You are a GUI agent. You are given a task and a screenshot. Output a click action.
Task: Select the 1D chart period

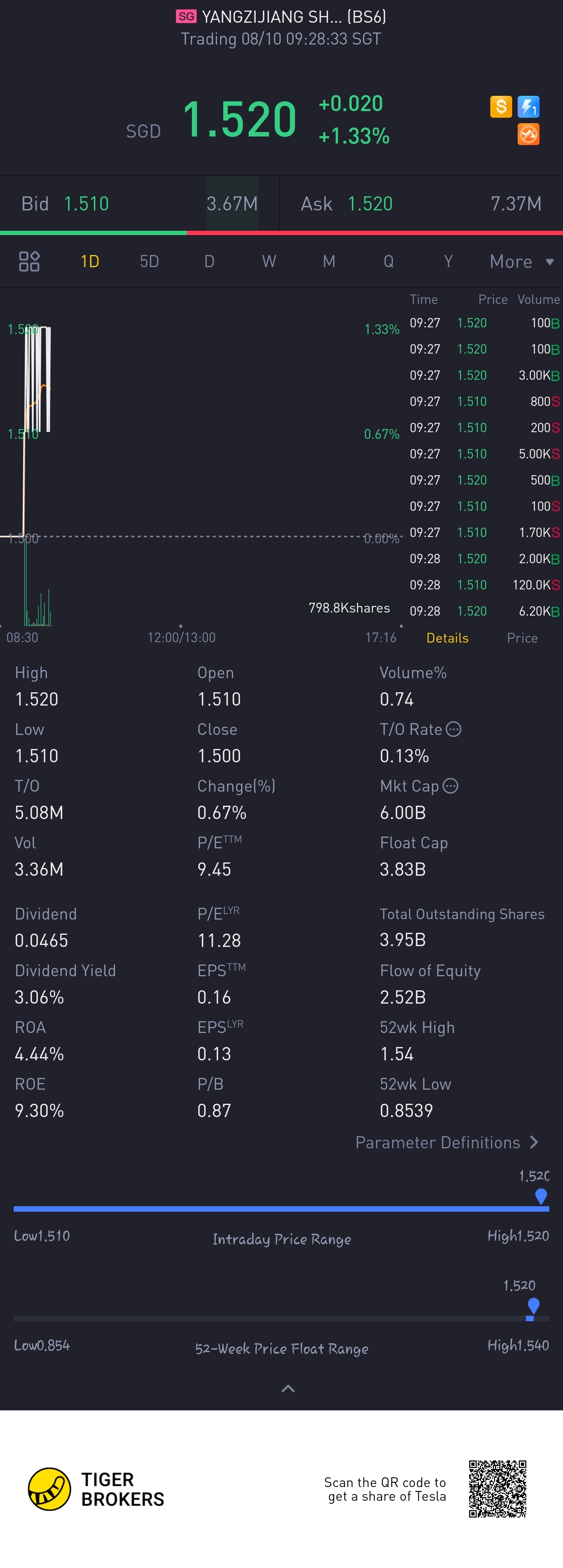coord(90,262)
